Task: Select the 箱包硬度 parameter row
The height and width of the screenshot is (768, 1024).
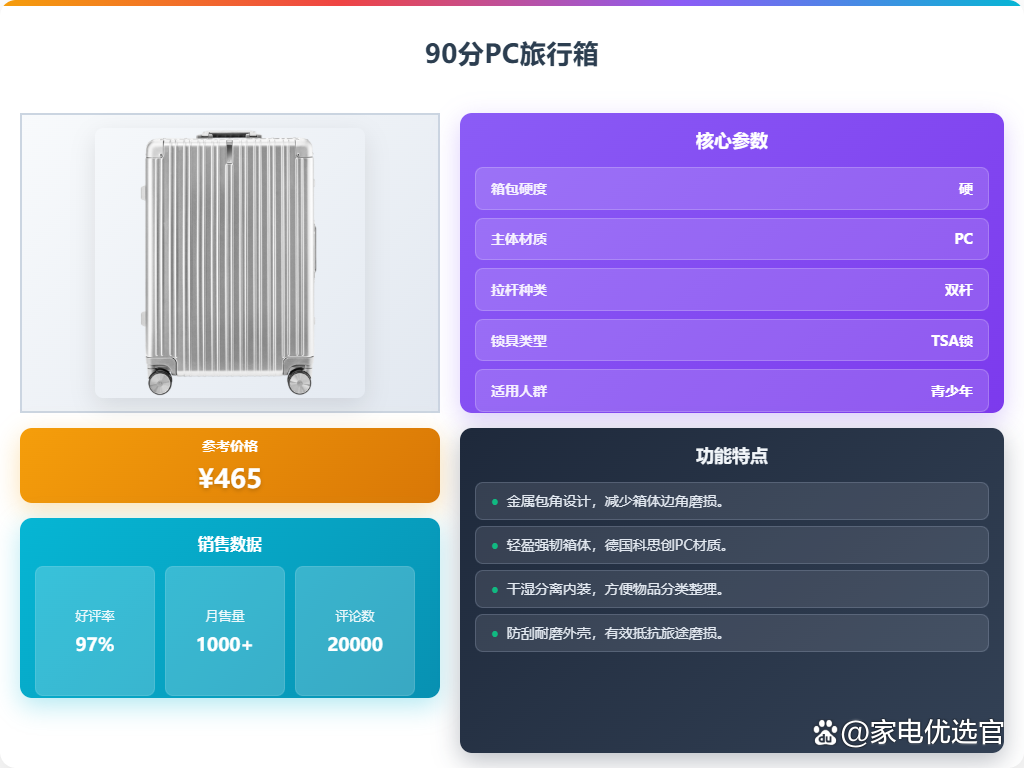Action: tap(731, 189)
